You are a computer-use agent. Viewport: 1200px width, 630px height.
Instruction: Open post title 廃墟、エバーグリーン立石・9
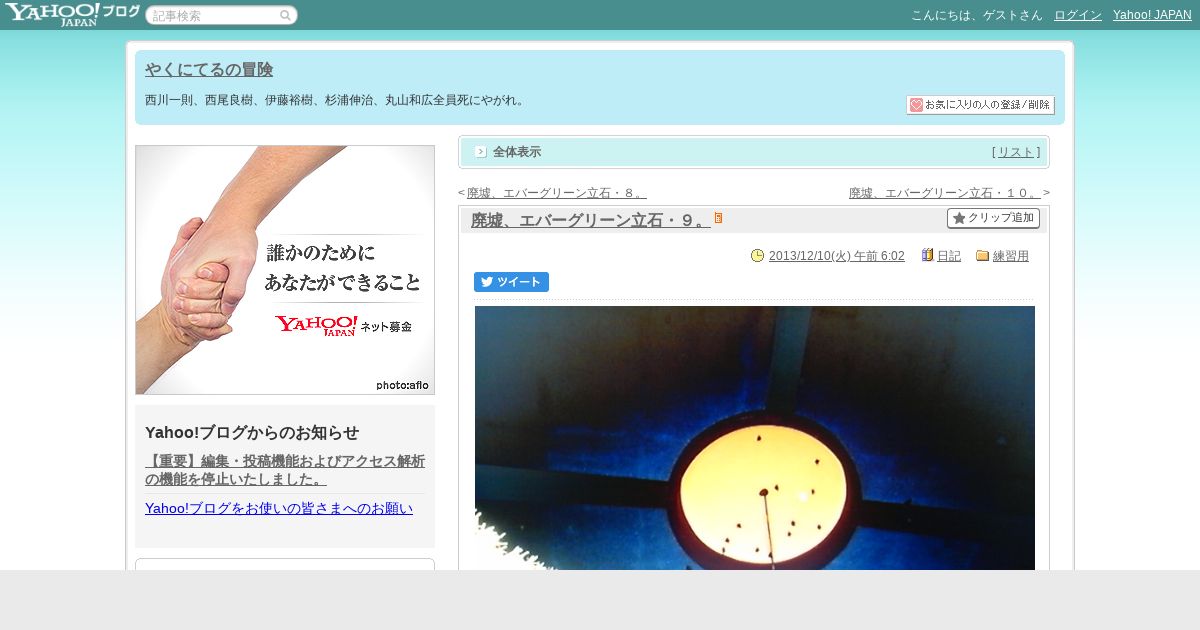[x=590, y=220]
